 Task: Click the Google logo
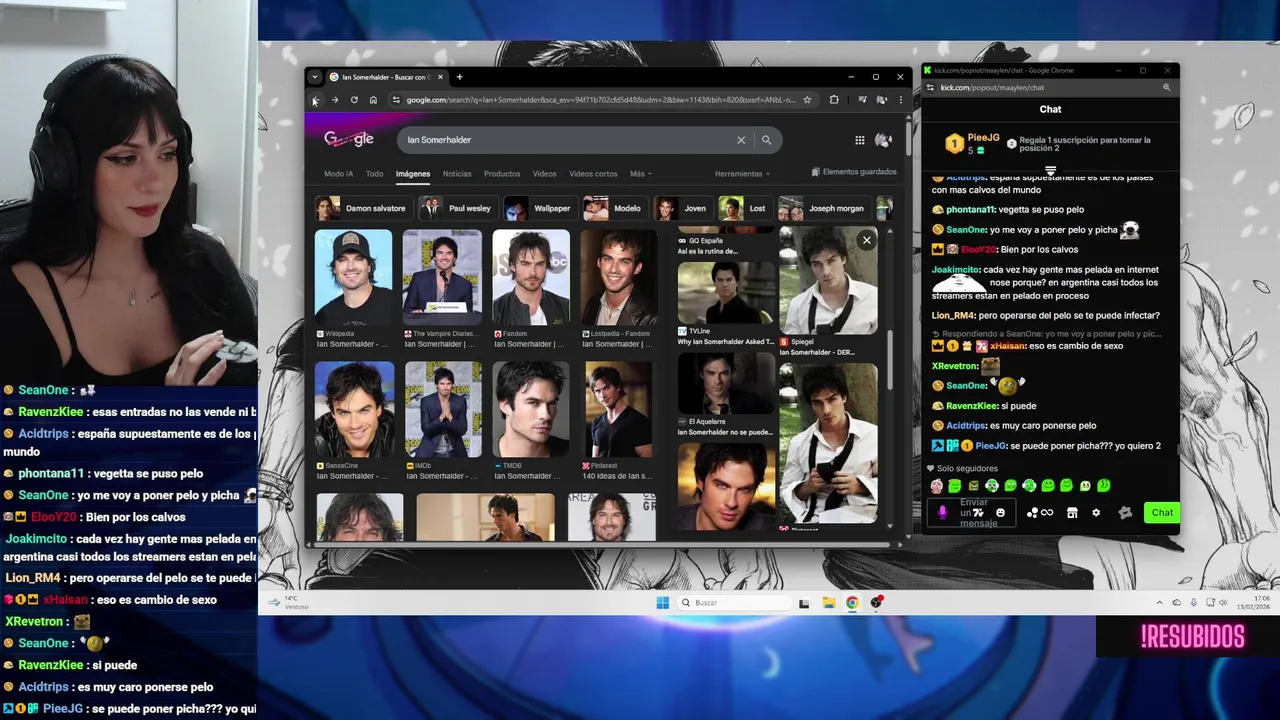(x=349, y=139)
